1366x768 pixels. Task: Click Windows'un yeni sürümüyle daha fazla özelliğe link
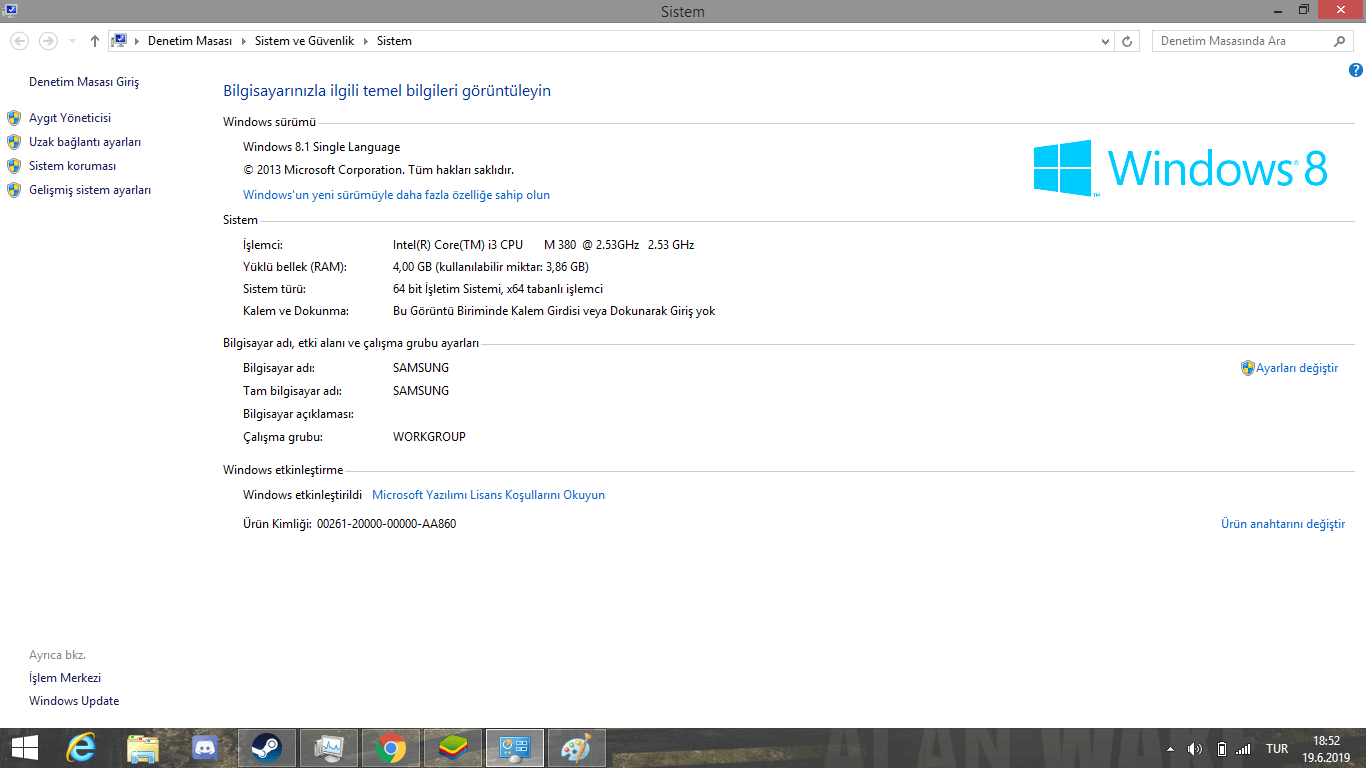click(x=396, y=195)
